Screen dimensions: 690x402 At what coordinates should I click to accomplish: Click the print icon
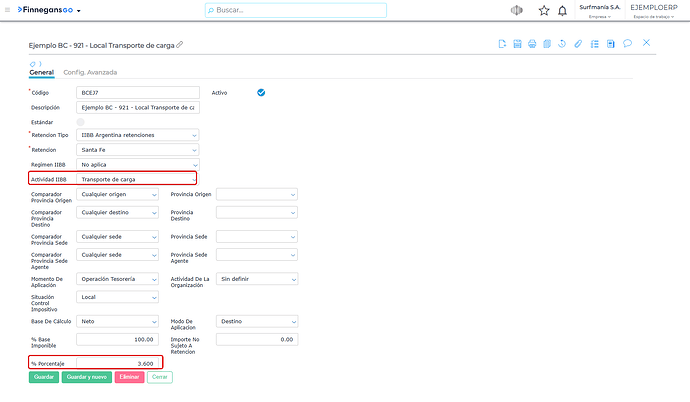point(532,44)
